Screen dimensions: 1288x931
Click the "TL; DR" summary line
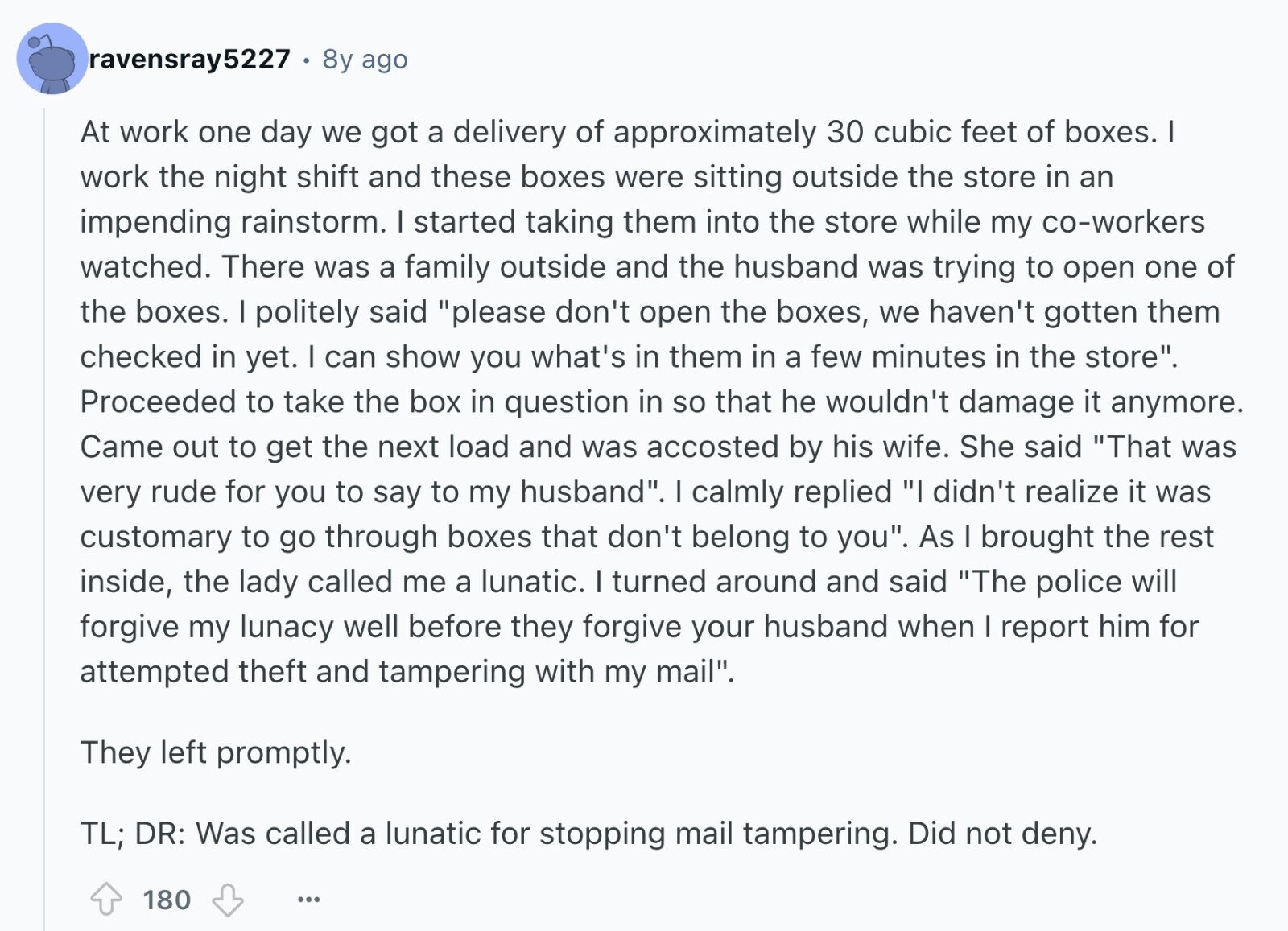click(588, 834)
